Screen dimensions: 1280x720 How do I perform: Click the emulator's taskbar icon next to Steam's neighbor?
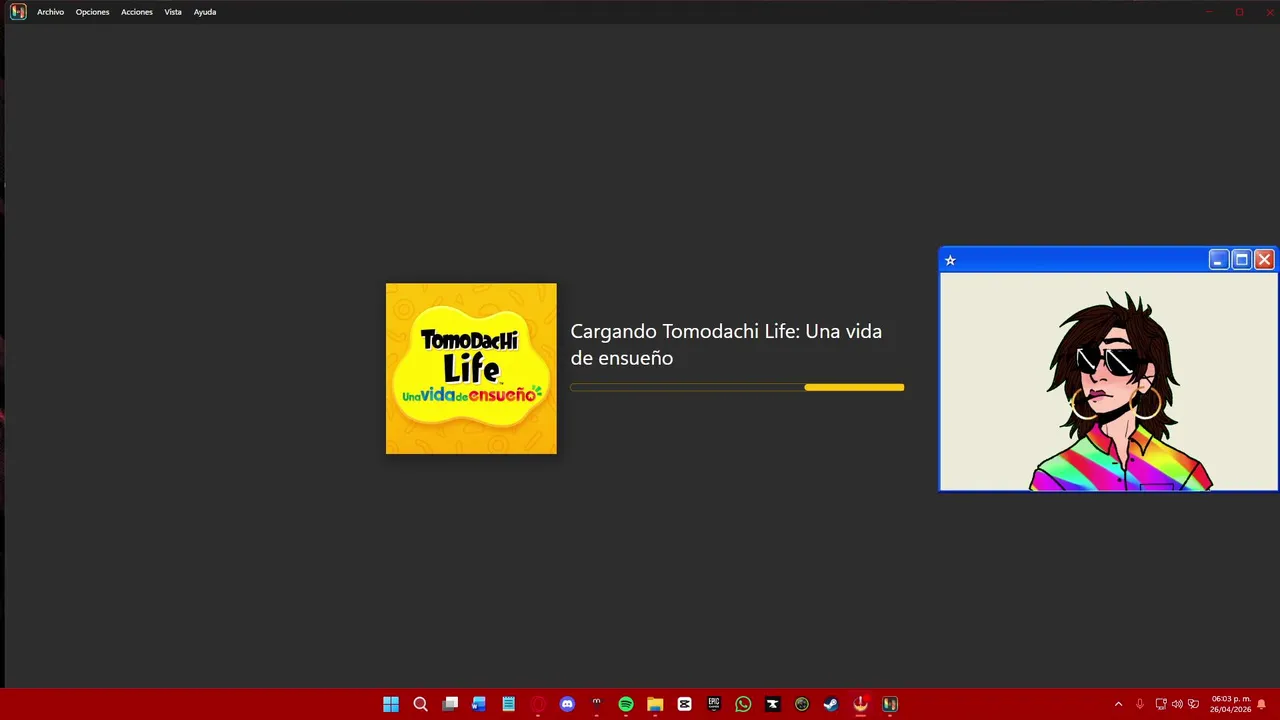[889, 704]
